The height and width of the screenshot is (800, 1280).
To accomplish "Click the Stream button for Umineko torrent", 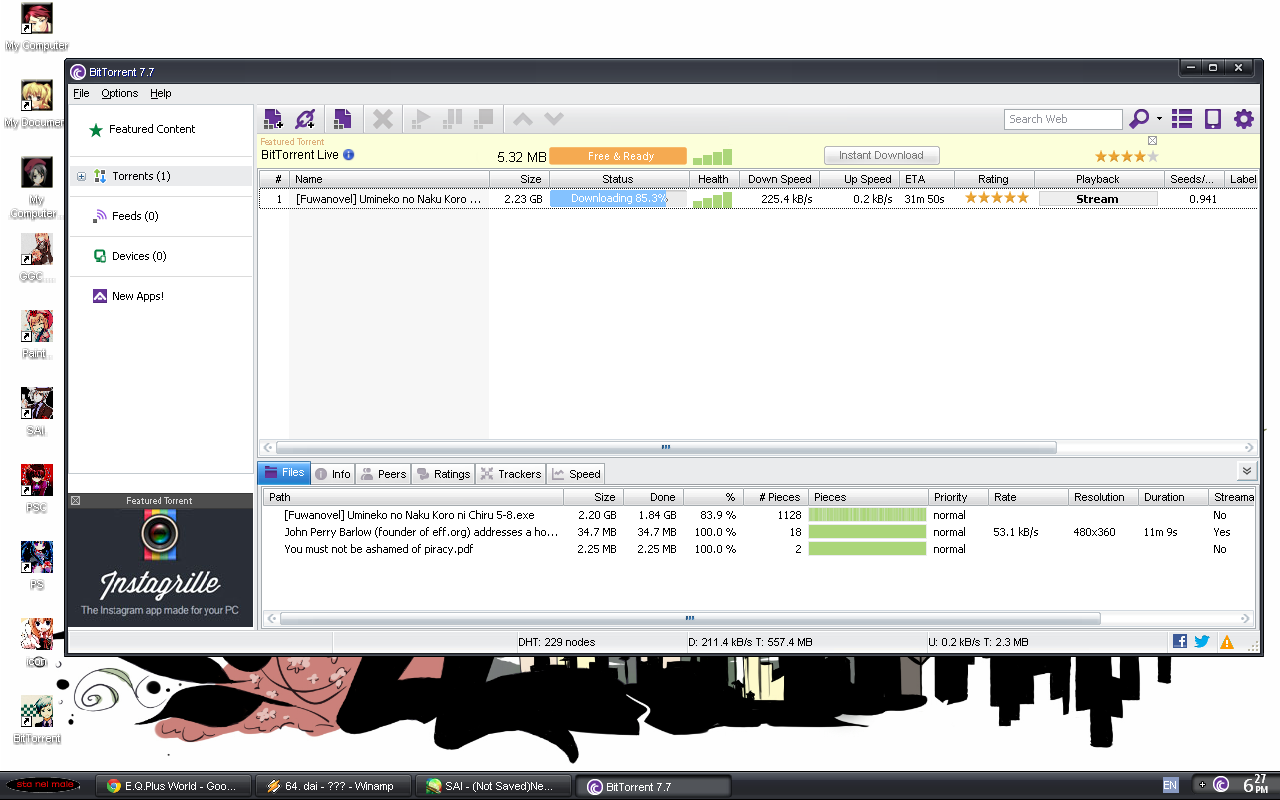I will click(1097, 199).
